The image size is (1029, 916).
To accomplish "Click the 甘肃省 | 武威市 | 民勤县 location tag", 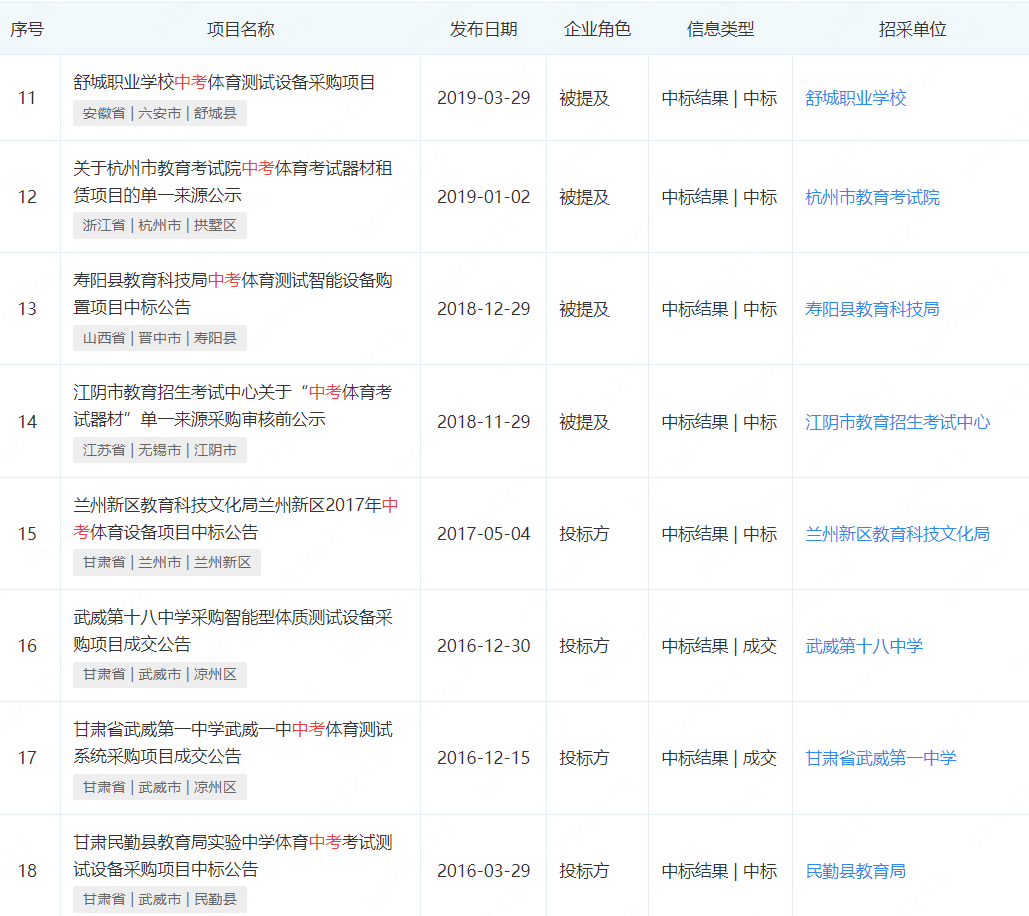I will click(x=160, y=899).
